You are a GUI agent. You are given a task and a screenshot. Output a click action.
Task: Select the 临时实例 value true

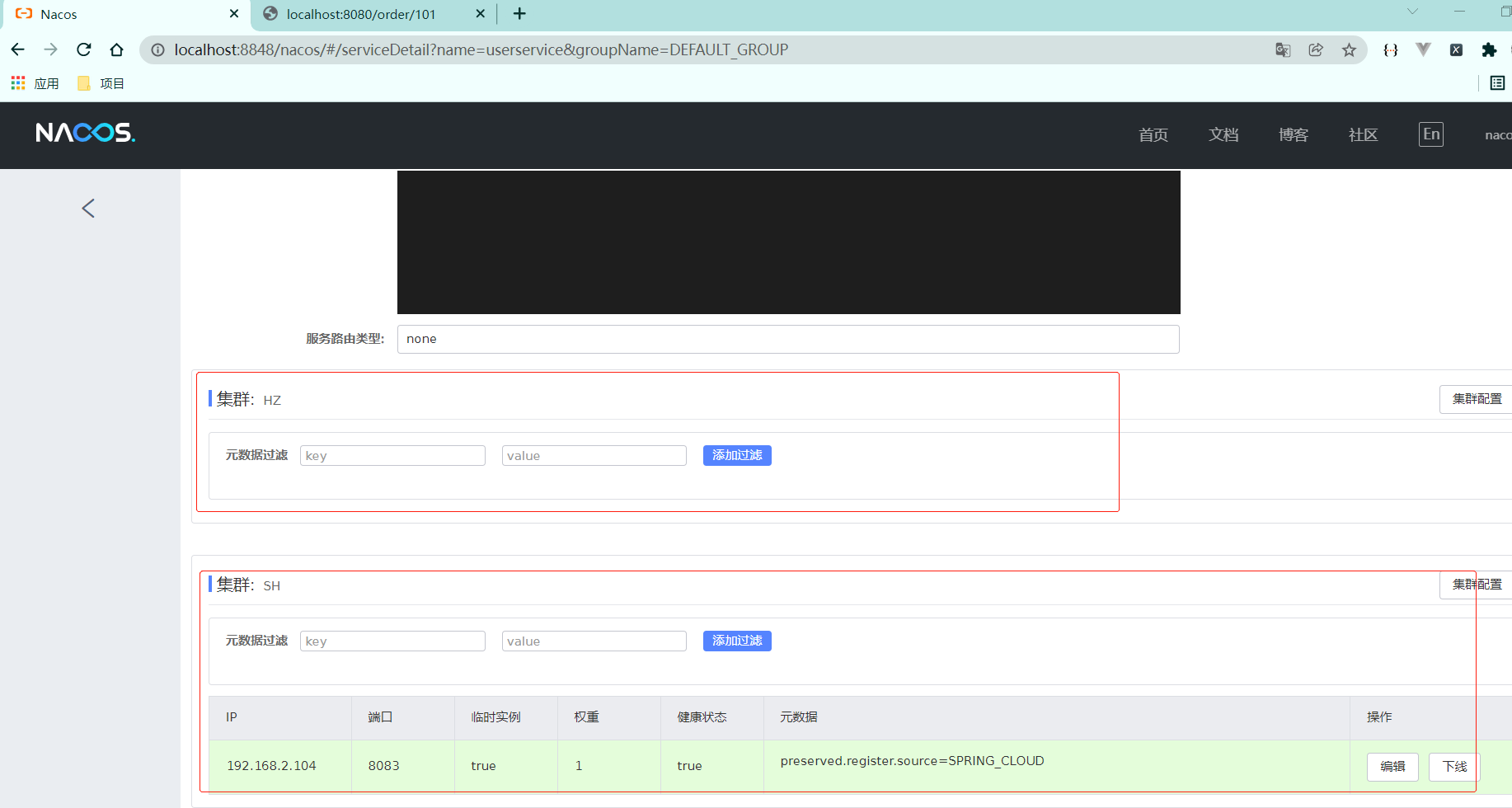tap(483, 766)
